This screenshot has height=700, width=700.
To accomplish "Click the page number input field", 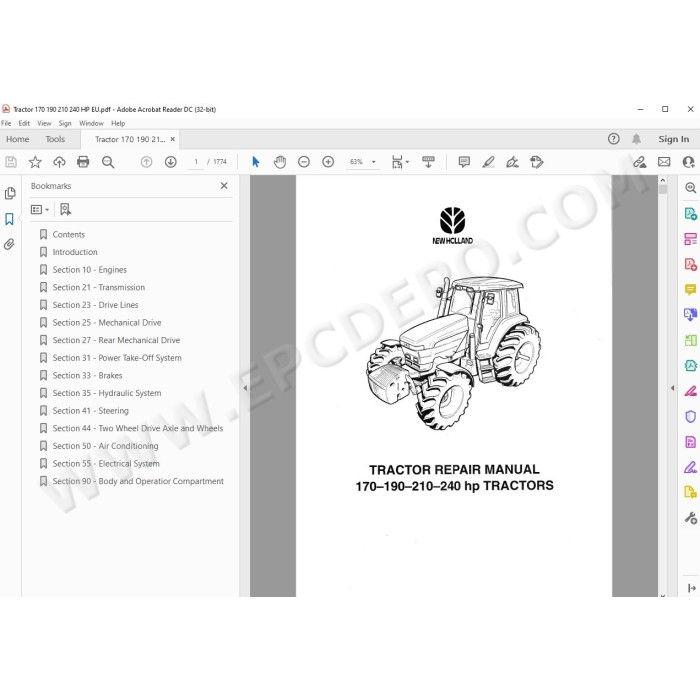I will [x=196, y=162].
